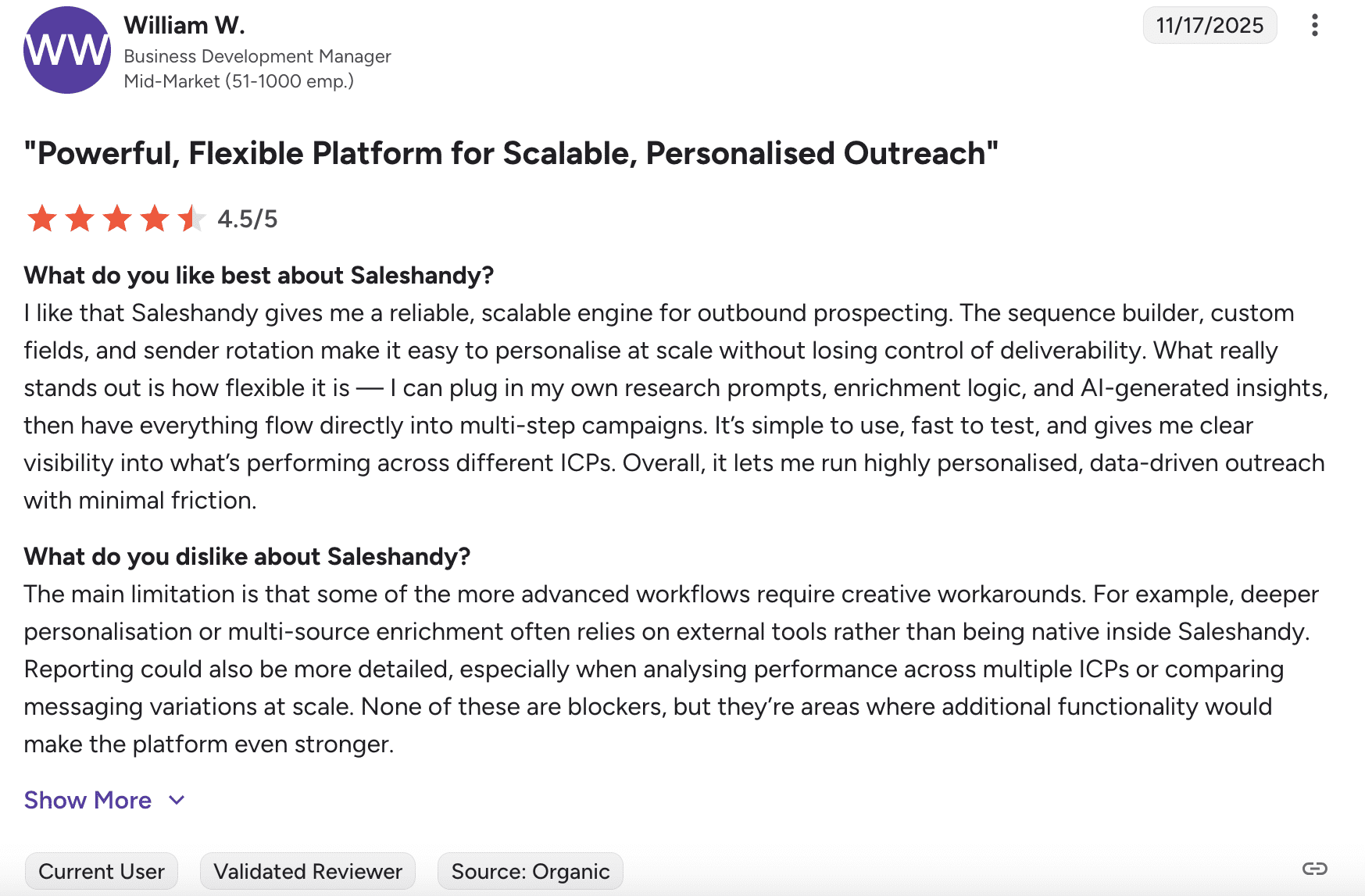Click the "What do you dislike" heading
The height and width of the screenshot is (896, 1365).
(247, 556)
